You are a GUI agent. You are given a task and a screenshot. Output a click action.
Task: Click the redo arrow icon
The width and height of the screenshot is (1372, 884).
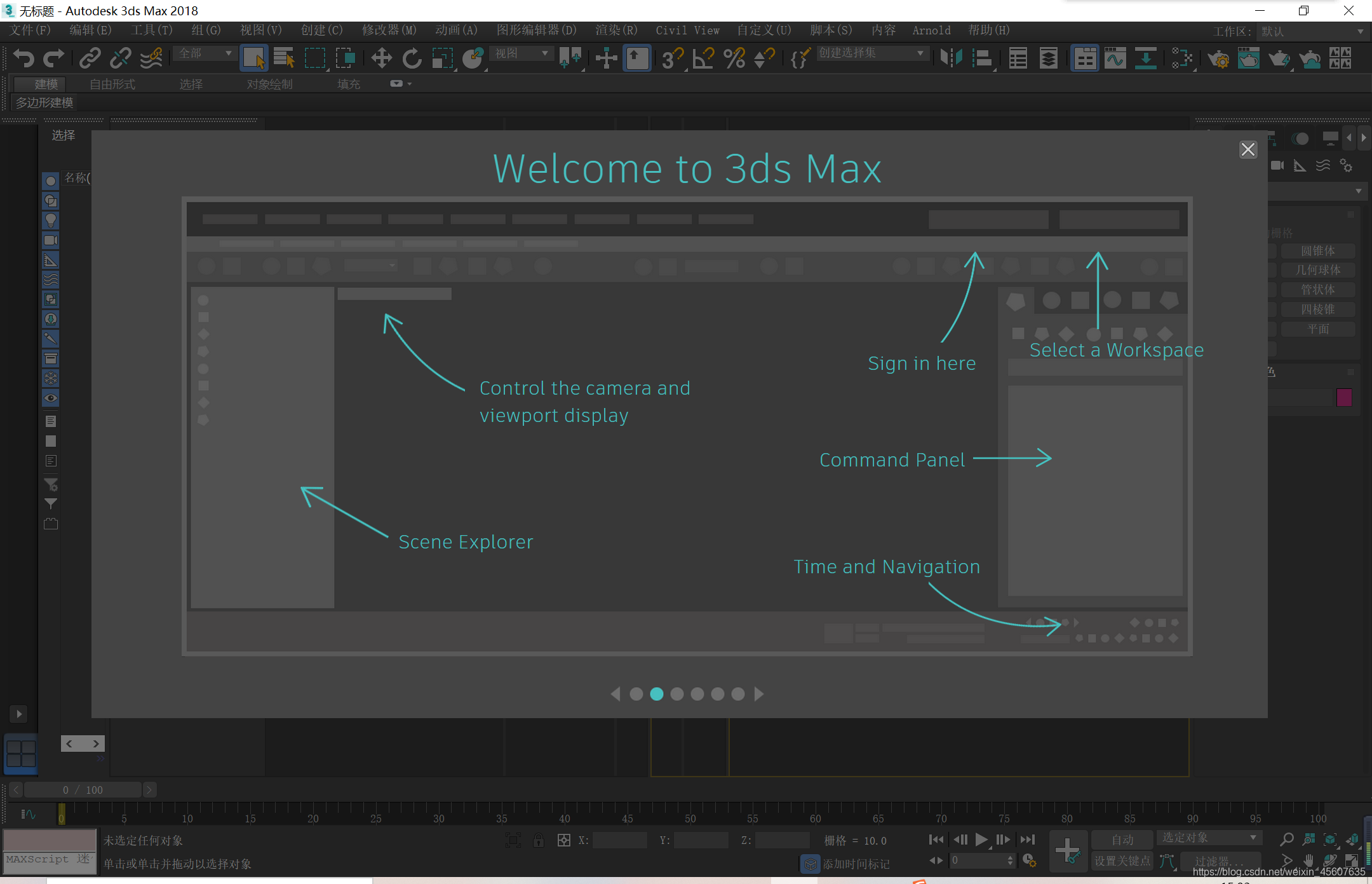pyautogui.click(x=53, y=58)
